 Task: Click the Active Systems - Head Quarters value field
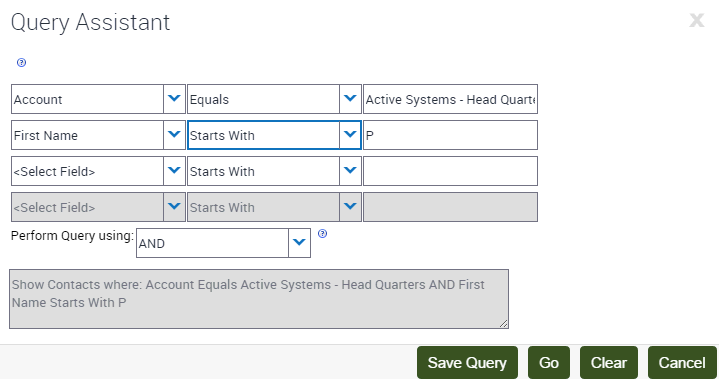coord(450,99)
